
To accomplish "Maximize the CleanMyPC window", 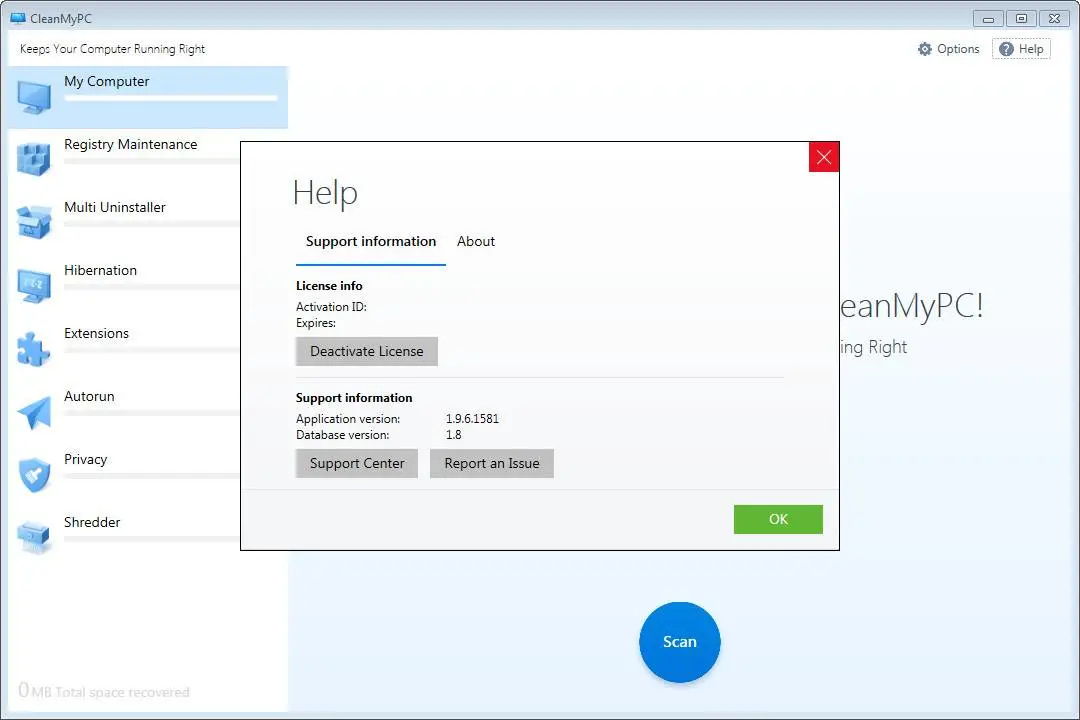I will tap(1021, 19).
